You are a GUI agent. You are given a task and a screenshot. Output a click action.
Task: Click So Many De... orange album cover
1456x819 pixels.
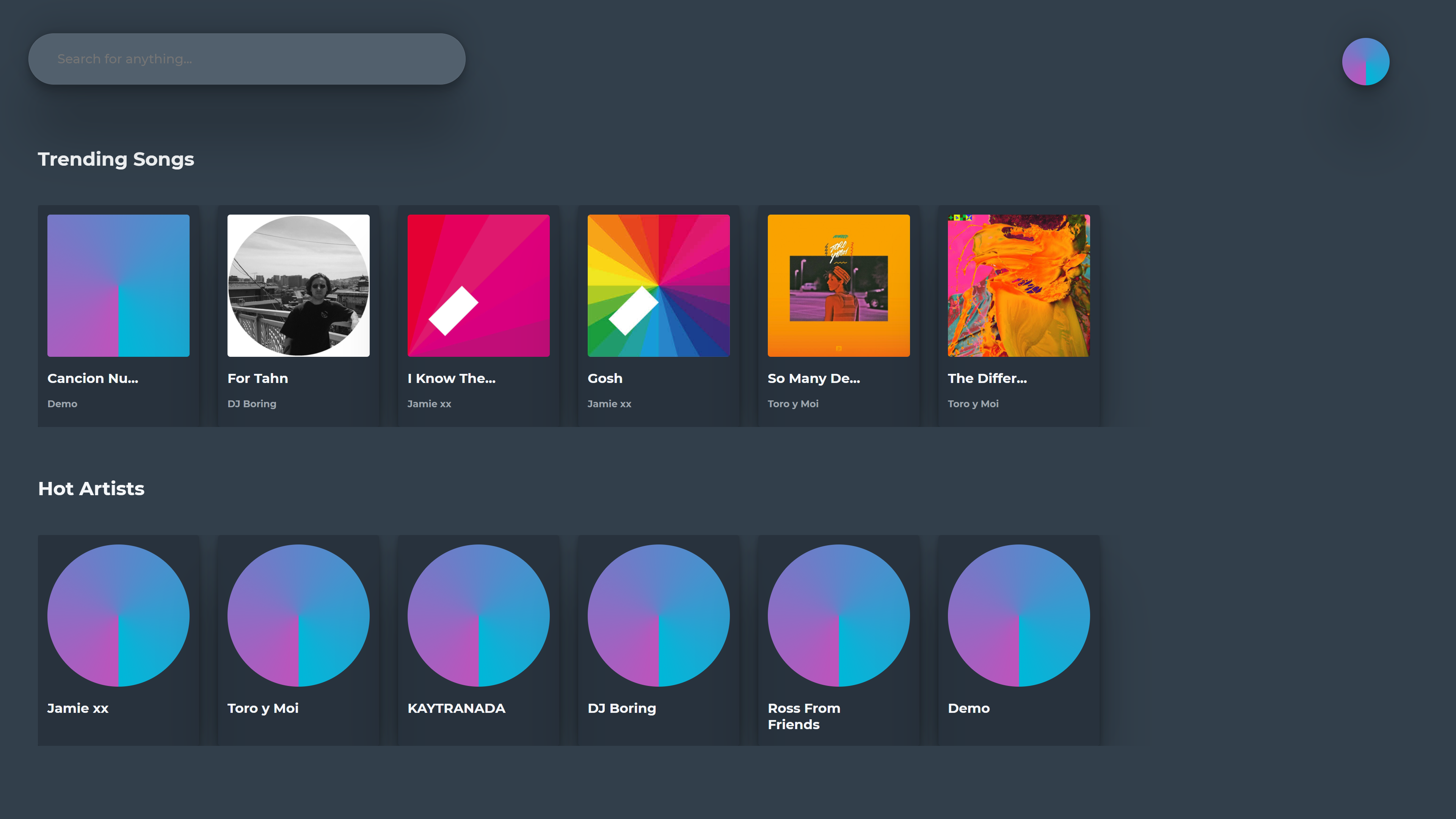838,286
